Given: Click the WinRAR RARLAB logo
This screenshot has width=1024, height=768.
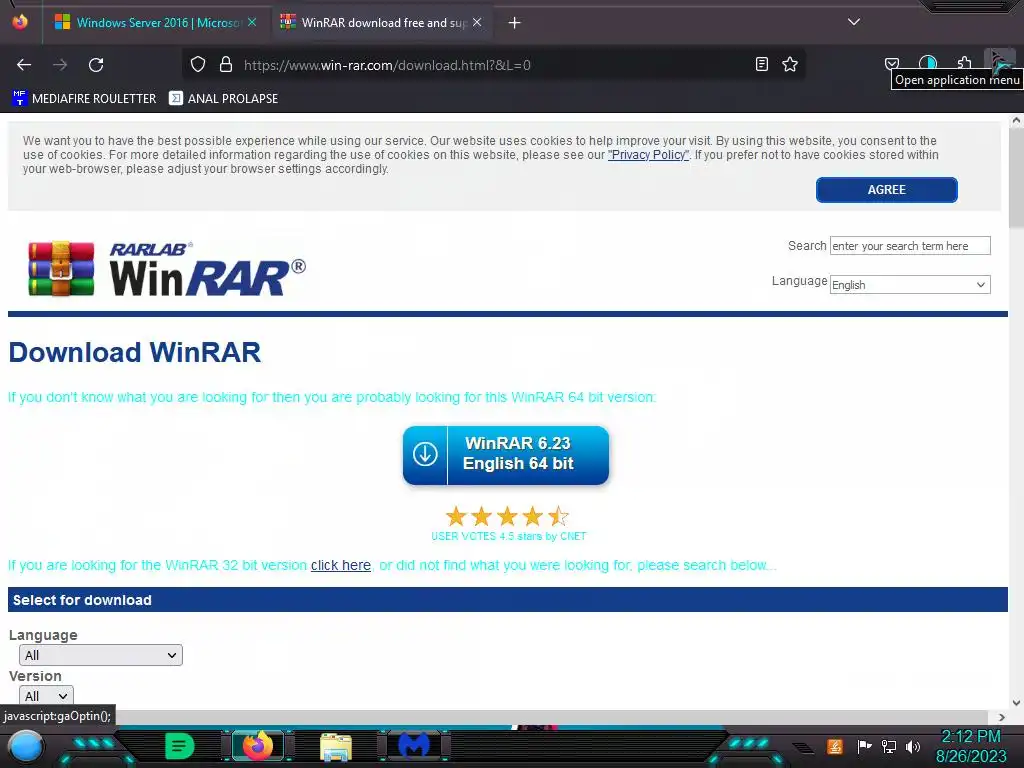Looking at the screenshot, I should [x=167, y=268].
